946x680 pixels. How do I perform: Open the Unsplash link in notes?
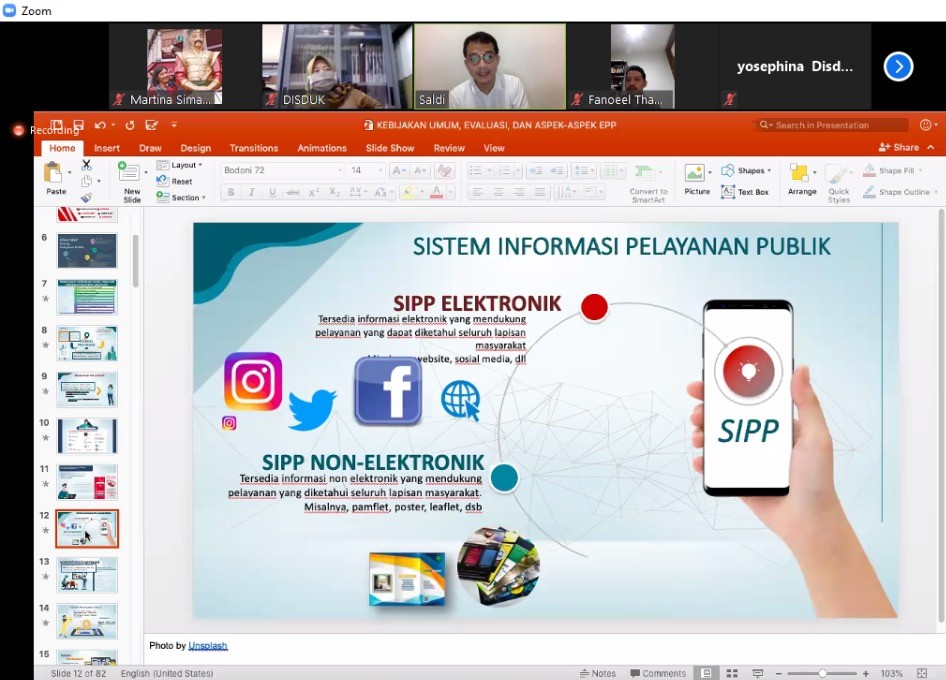pos(208,646)
